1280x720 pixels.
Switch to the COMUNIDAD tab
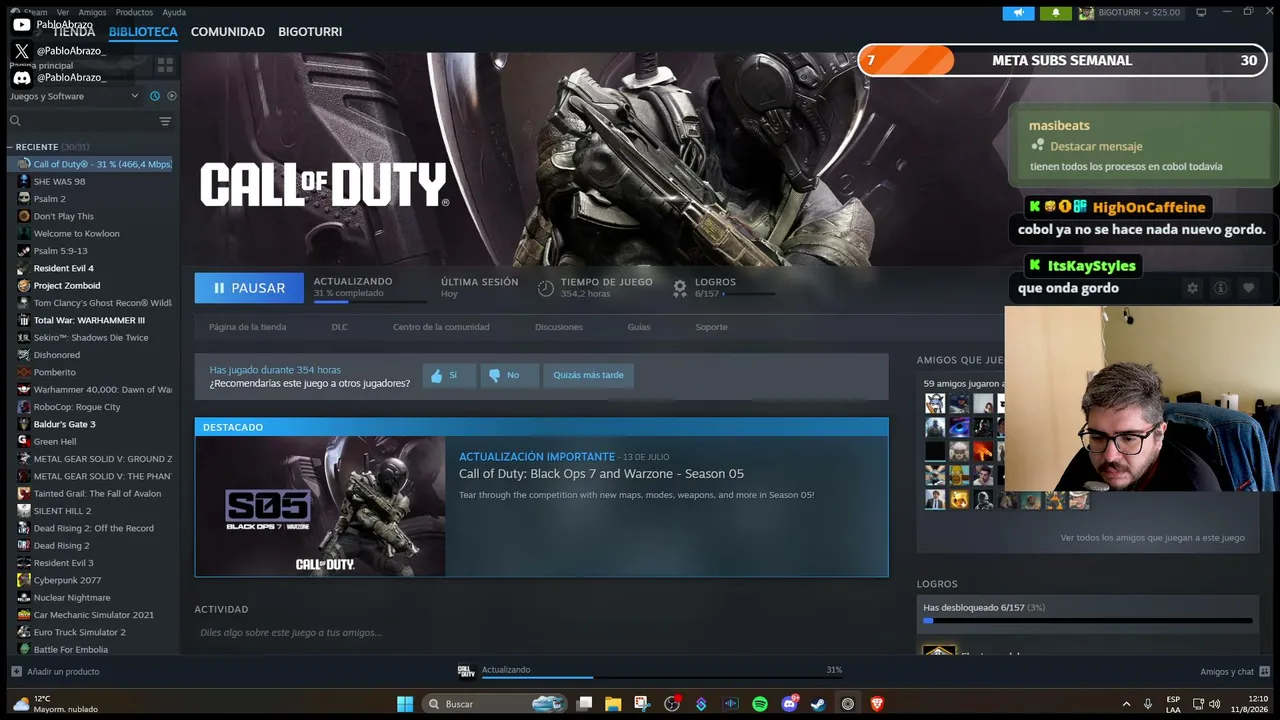228,32
